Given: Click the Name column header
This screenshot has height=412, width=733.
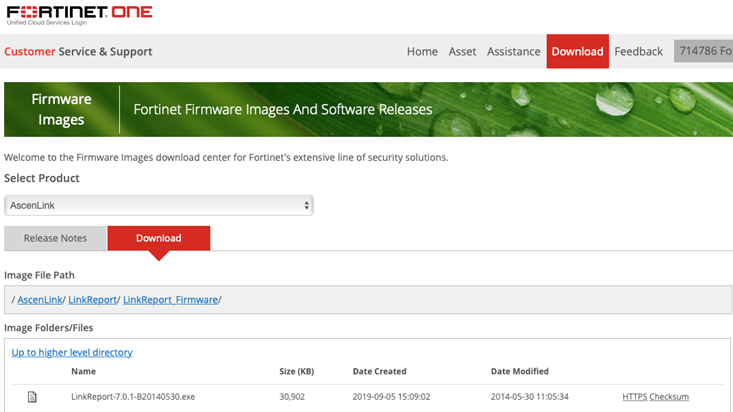Looking at the screenshot, I should (83, 372).
